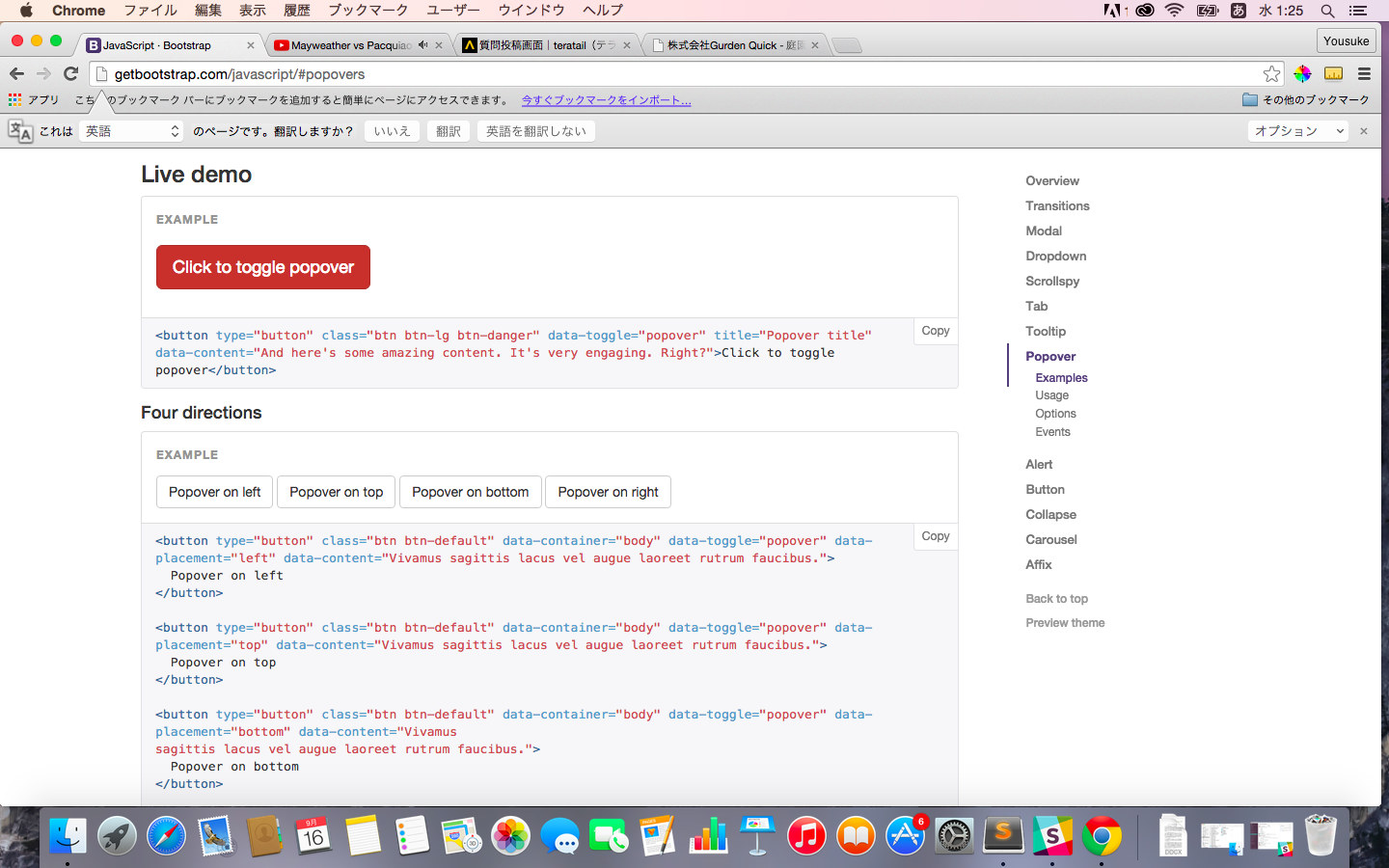Click the browser forward arrow
This screenshot has height=868, width=1389.
point(43,73)
